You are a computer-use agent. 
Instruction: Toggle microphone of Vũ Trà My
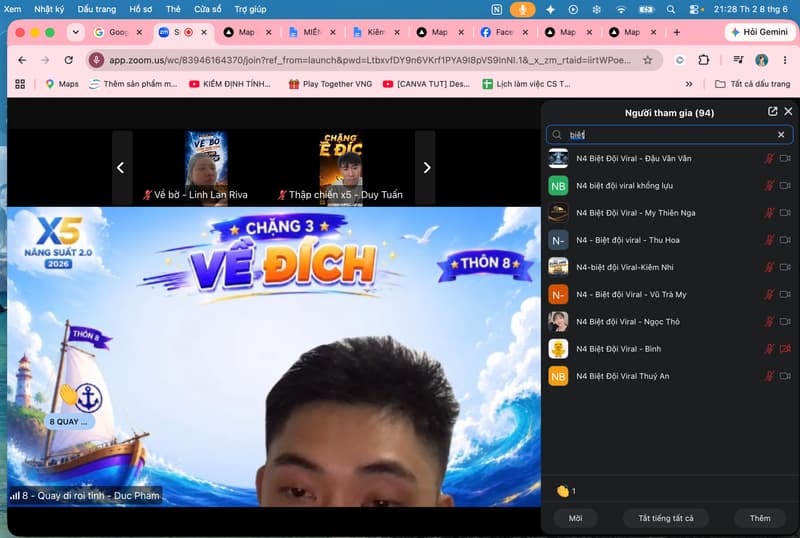click(769, 295)
